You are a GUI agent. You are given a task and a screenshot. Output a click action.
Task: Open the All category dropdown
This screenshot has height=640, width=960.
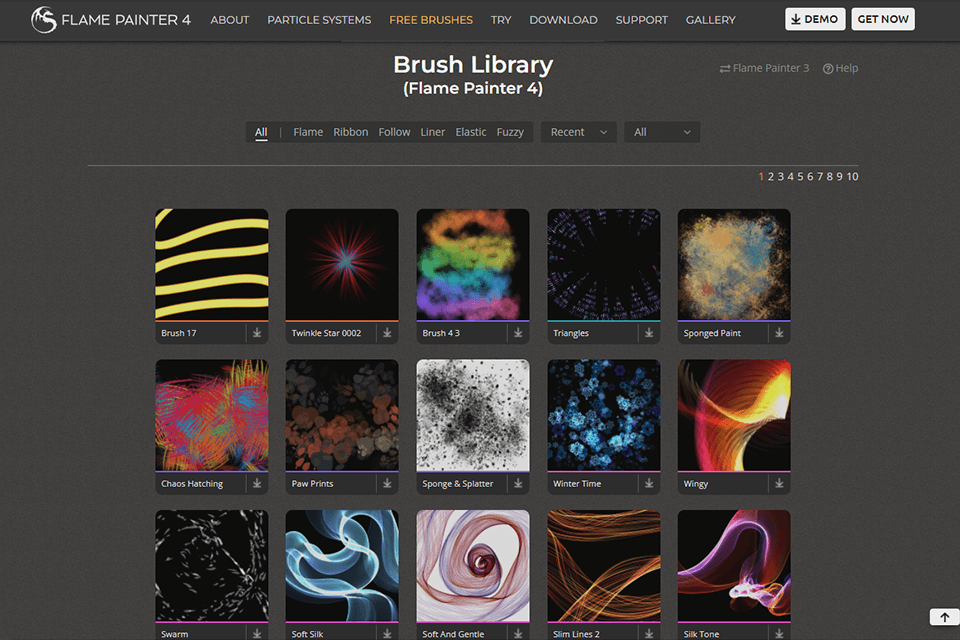coord(661,132)
